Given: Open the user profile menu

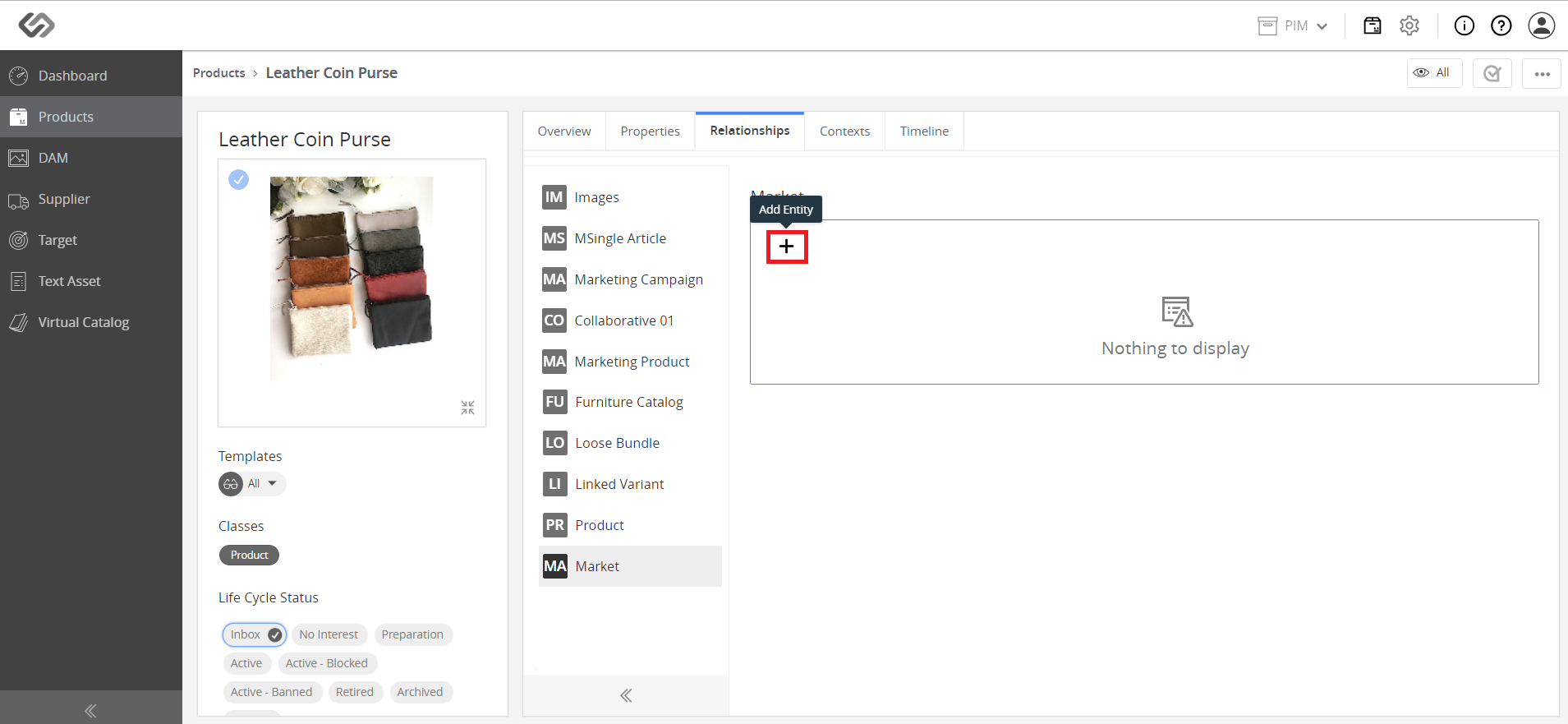Looking at the screenshot, I should point(1542,25).
